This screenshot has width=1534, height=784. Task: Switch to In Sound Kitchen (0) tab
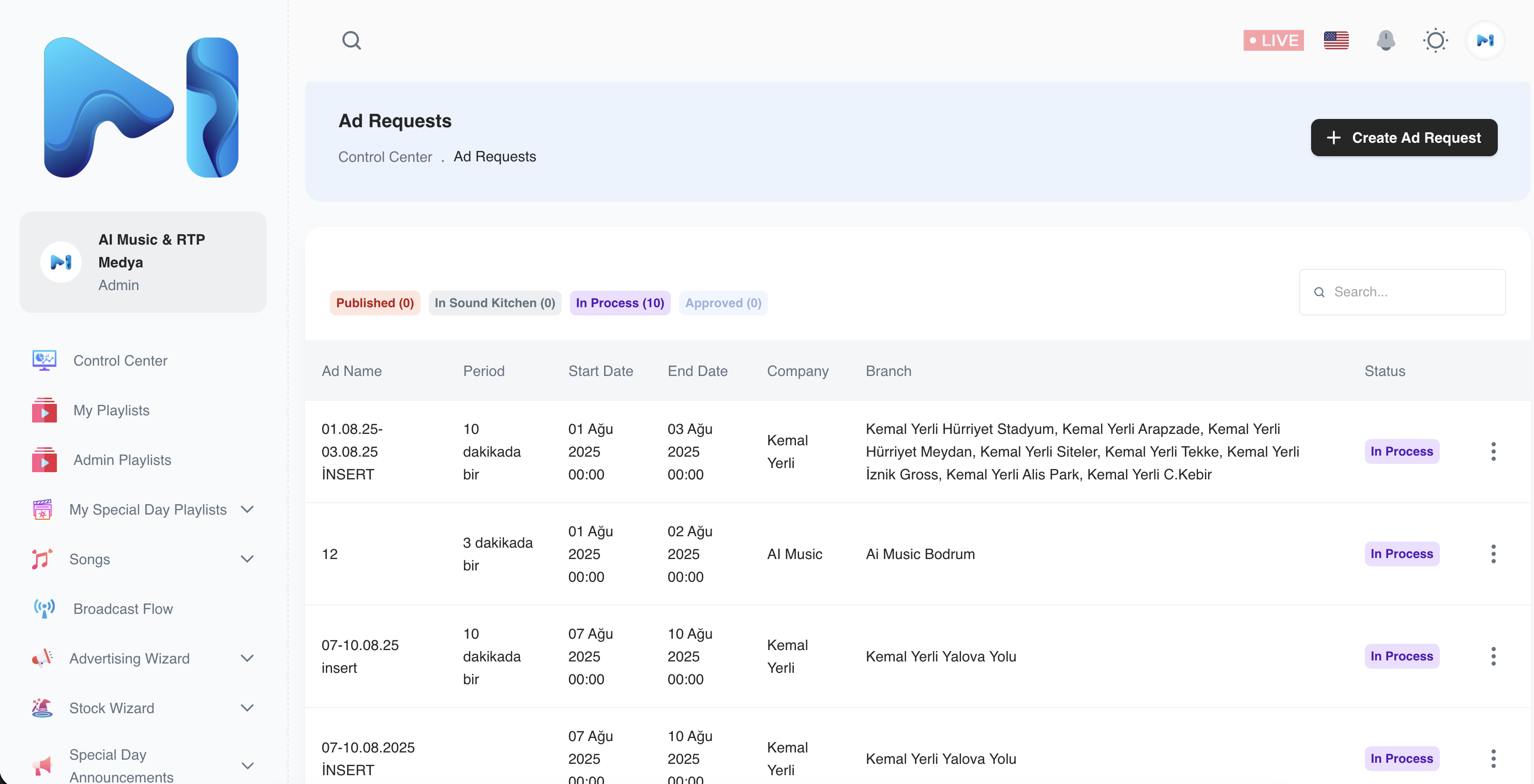[494, 303]
